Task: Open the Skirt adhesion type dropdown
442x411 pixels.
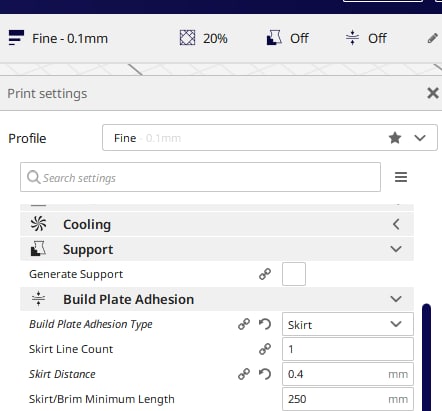Action: coord(348,324)
